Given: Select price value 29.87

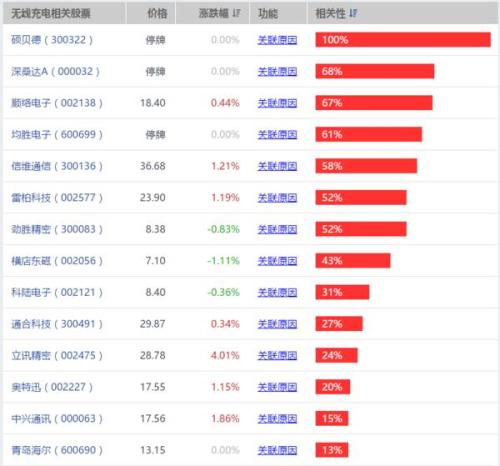Looking at the screenshot, I should click(153, 324).
